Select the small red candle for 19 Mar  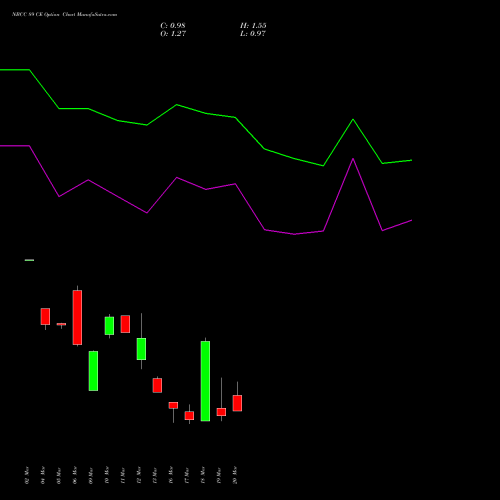[221, 412]
